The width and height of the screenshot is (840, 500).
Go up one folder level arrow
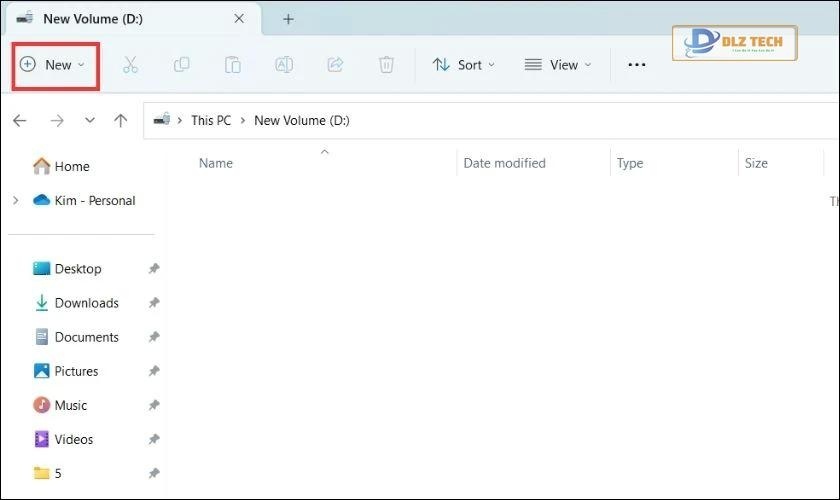click(x=121, y=120)
